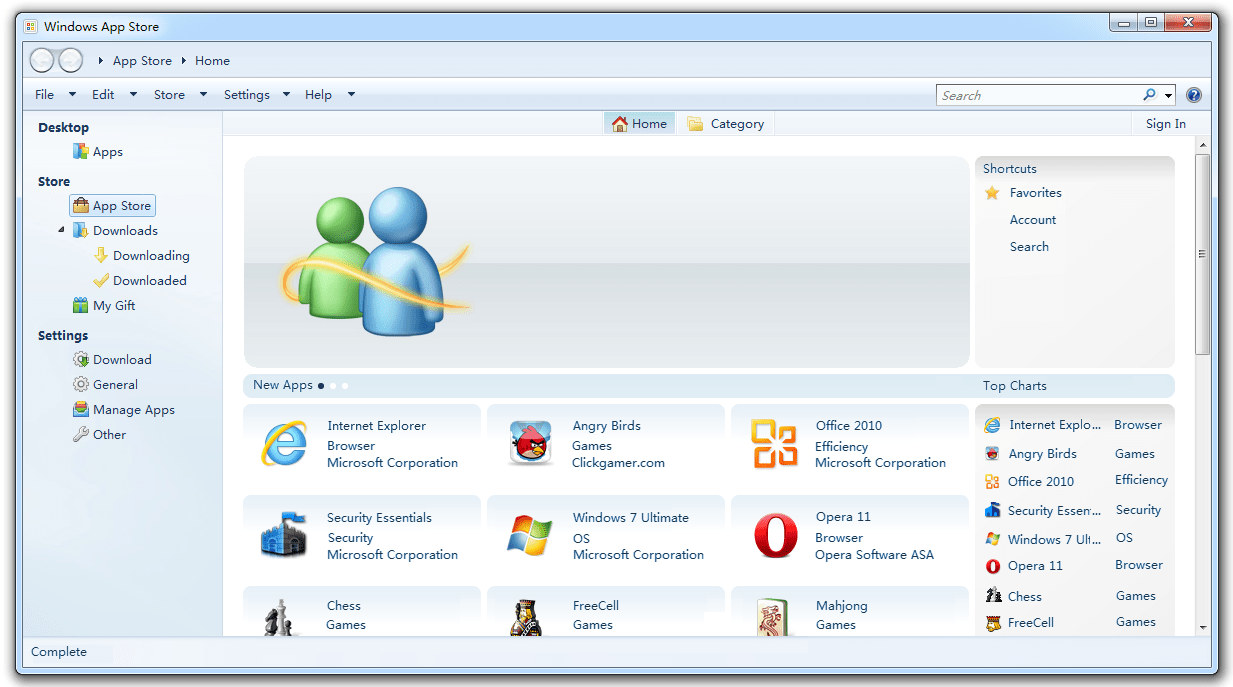Open Account from the Shortcuts panel

1033,219
